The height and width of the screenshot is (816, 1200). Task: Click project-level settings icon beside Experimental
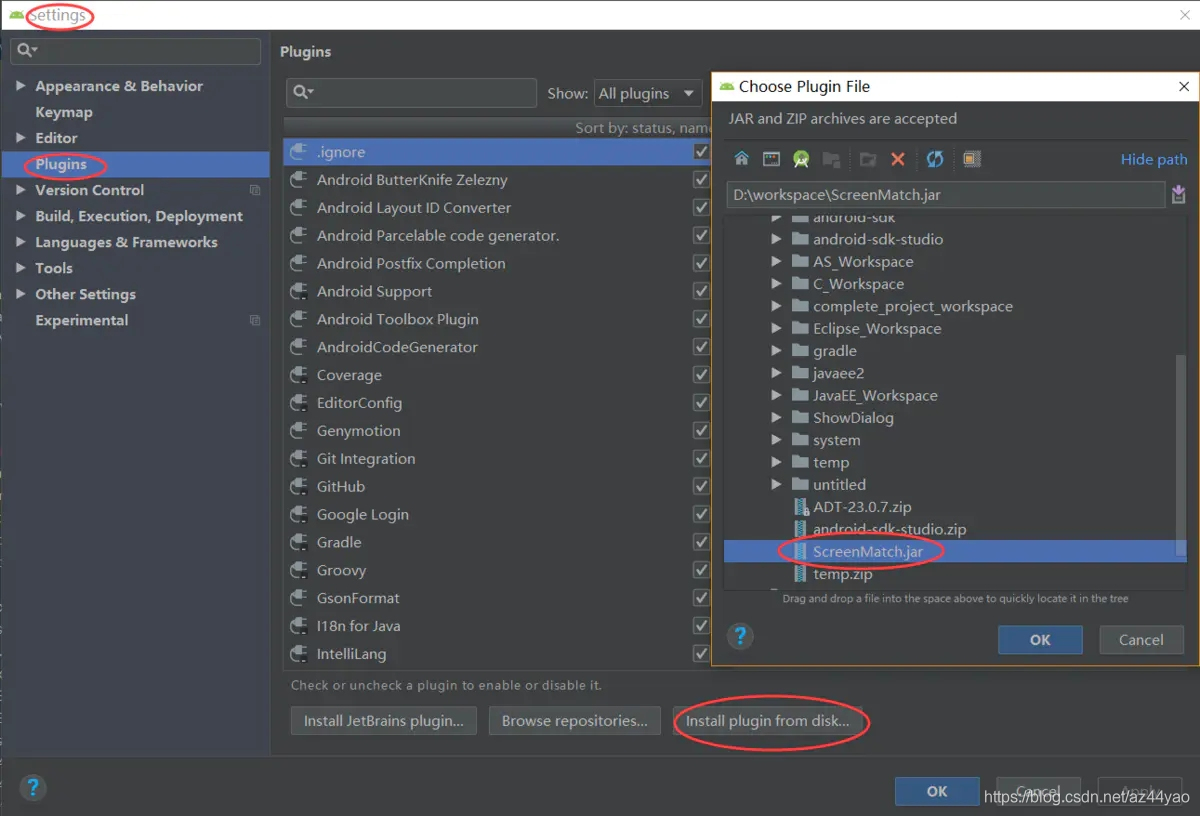pyautogui.click(x=255, y=320)
